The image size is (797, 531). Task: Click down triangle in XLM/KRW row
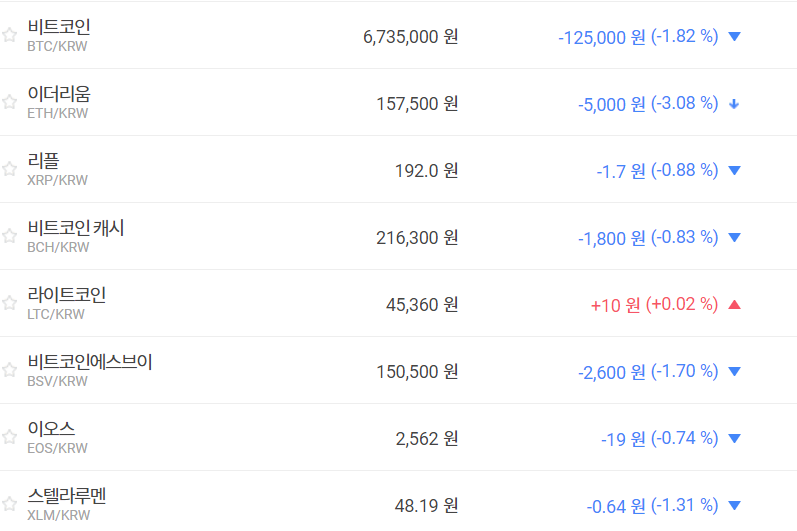[735, 506]
